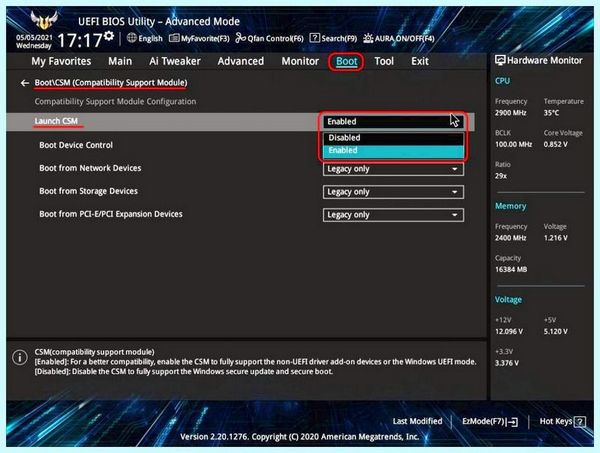The image size is (600, 453).
Task: Click CPU temperature value 35°C
Action: coord(551,113)
